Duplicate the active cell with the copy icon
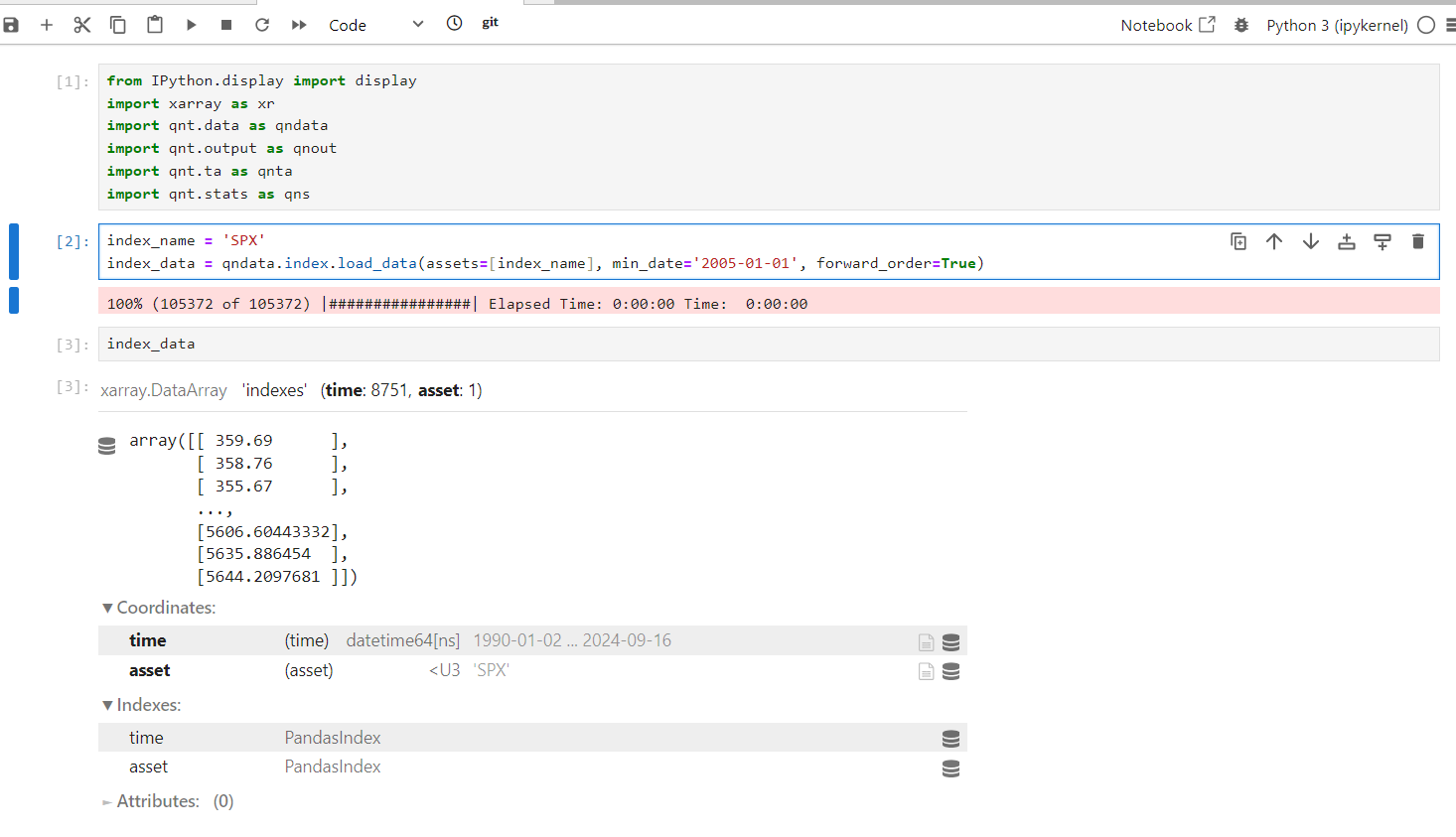 (1238, 241)
